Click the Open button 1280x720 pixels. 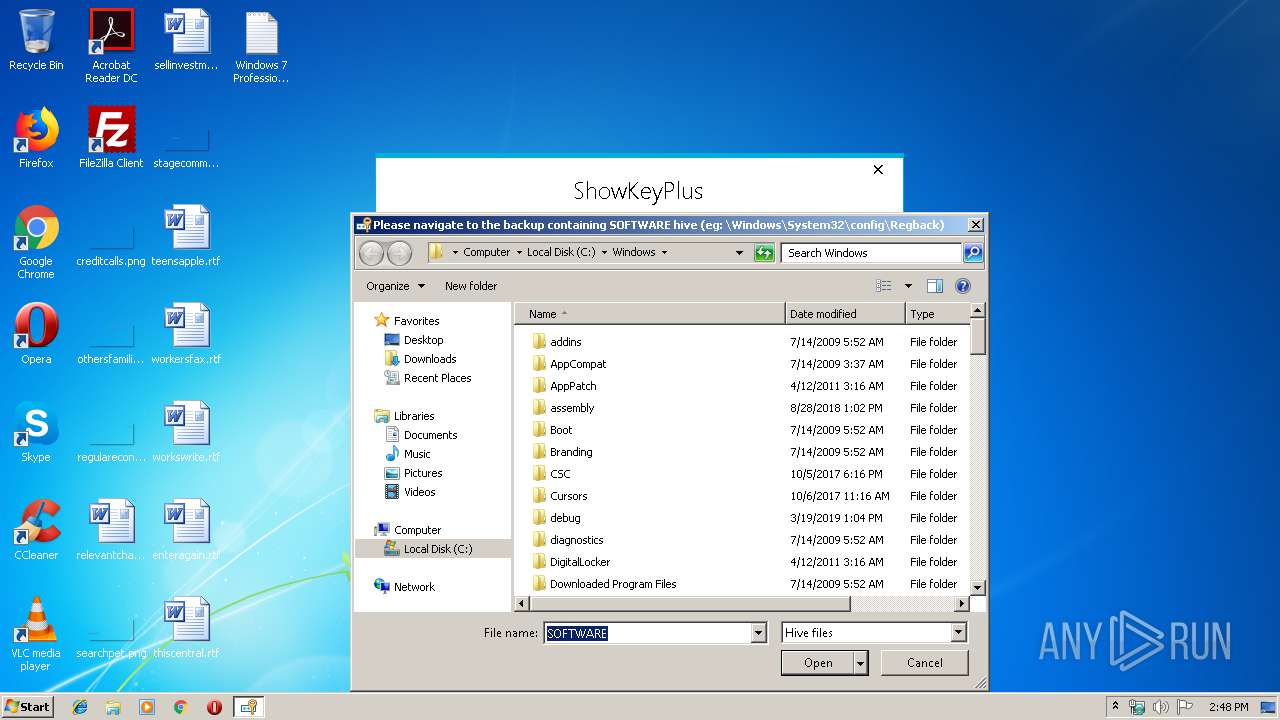point(818,663)
